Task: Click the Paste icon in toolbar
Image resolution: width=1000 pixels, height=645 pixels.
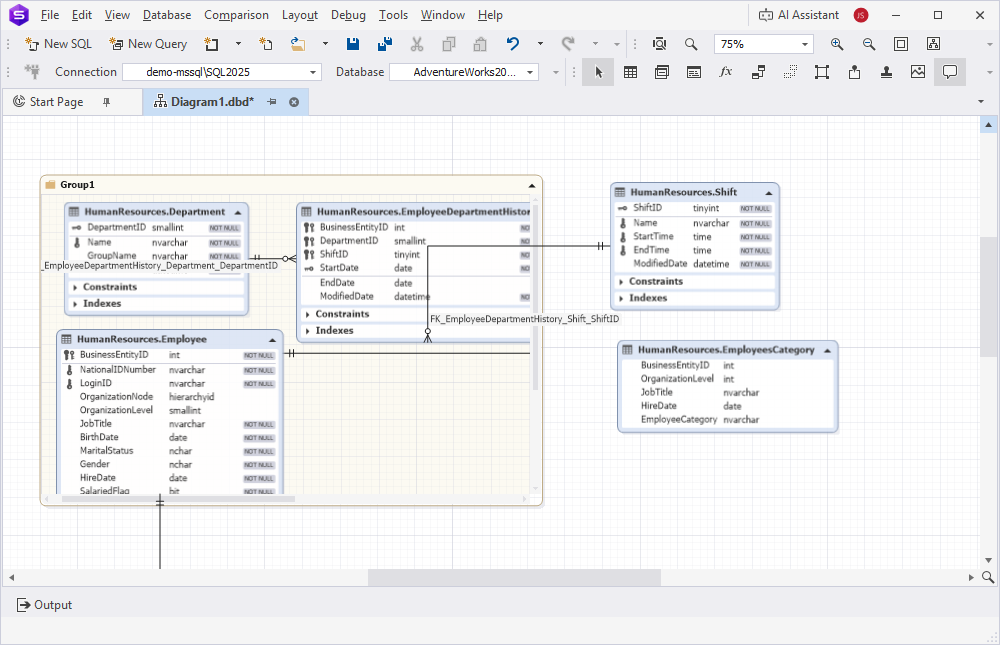Action: click(480, 44)
